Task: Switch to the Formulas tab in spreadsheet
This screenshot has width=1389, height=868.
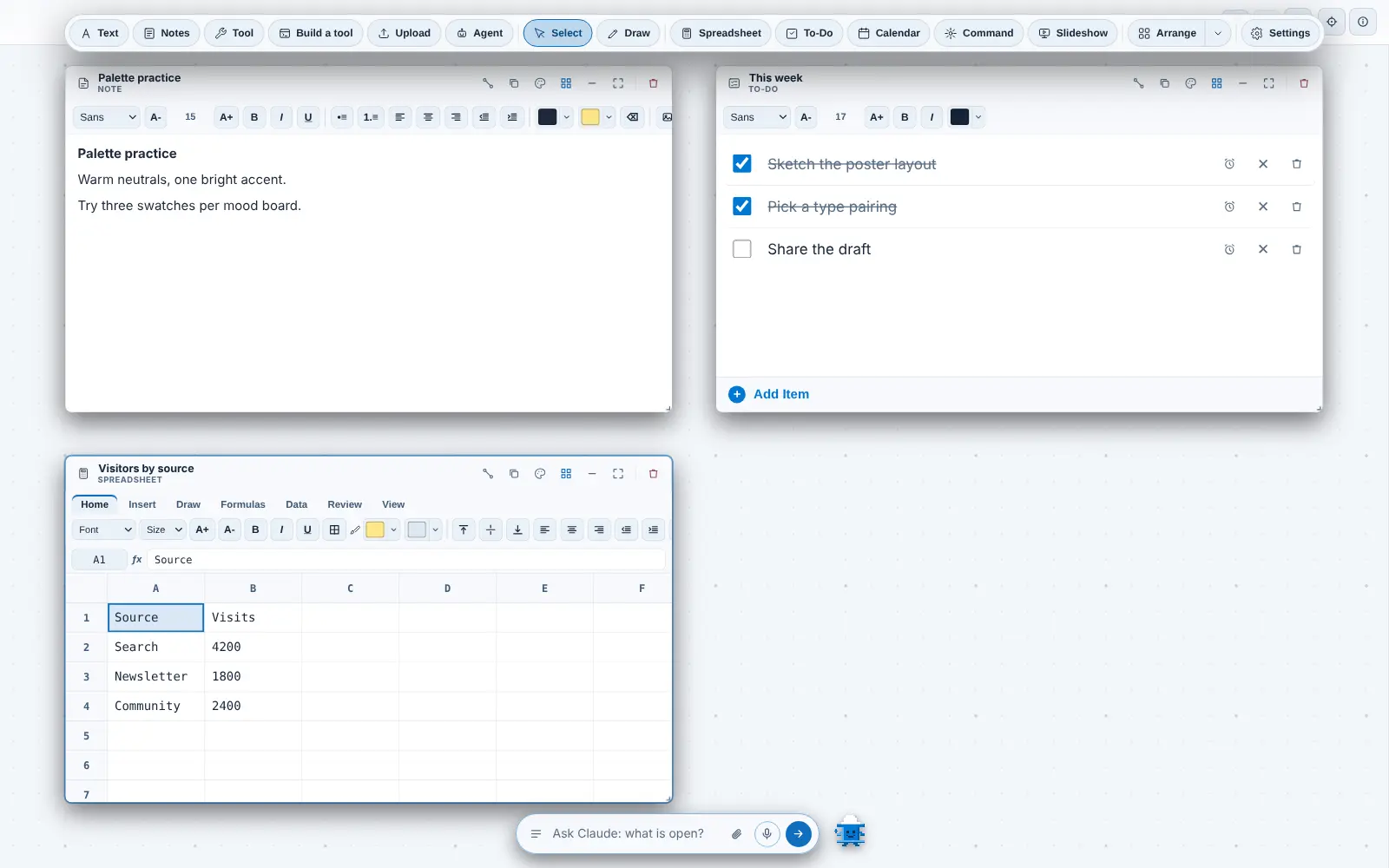Action: (x=243, y=504)
